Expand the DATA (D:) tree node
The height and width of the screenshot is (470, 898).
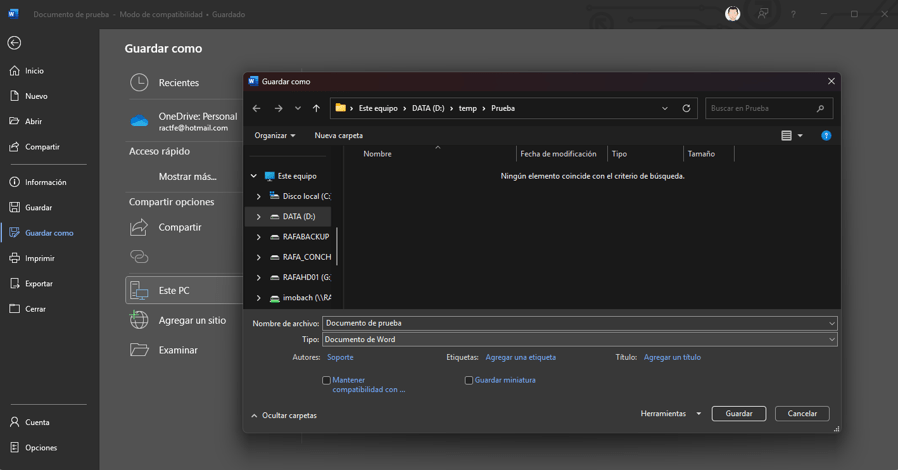pyautogui.click(x=258, y=217)
